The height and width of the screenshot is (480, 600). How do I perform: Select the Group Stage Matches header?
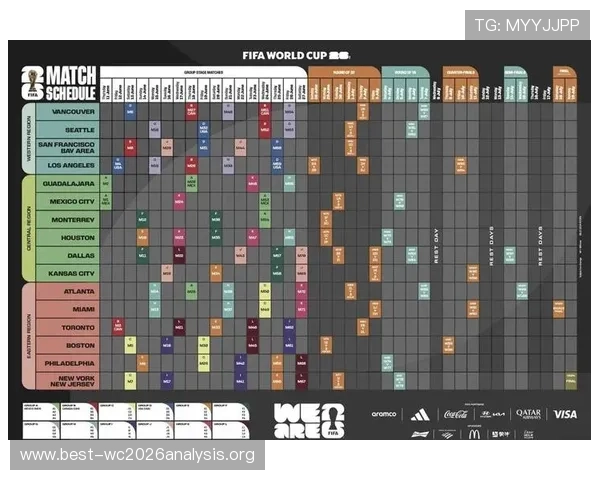[x=204, y=72]
